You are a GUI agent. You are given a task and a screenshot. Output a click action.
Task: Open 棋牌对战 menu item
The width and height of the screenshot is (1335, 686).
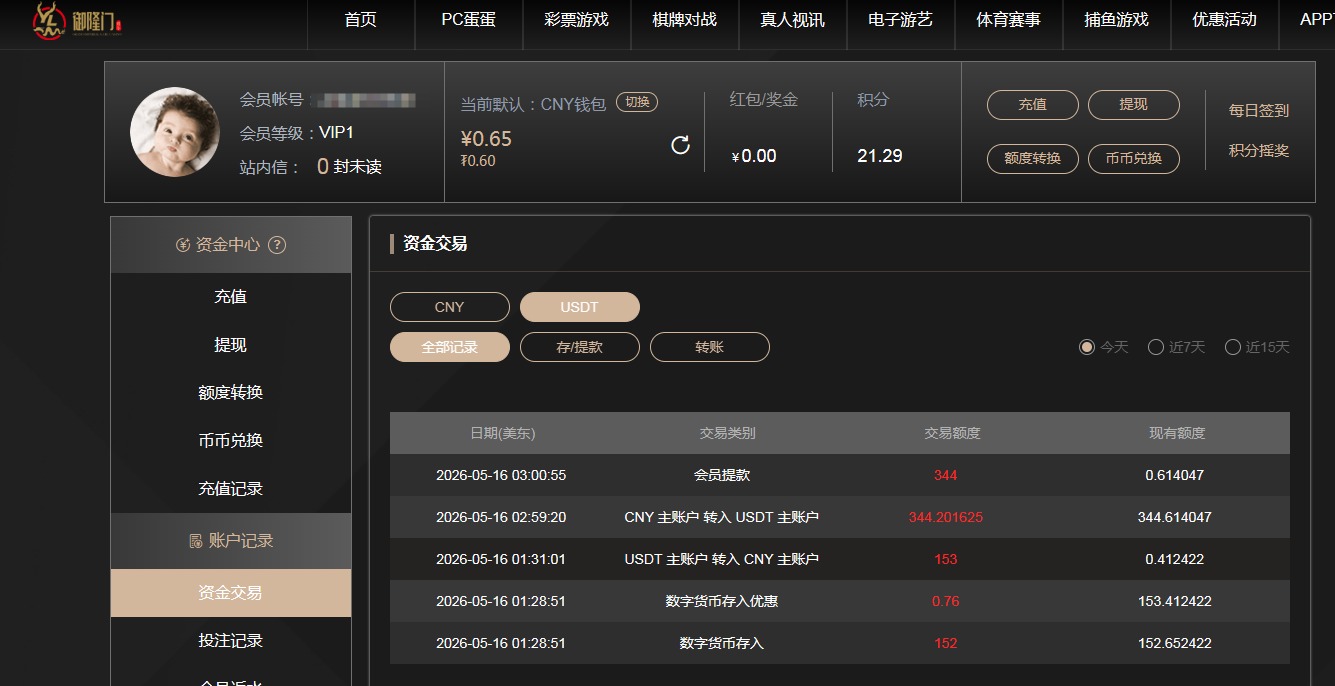click(x=685, y=20)
